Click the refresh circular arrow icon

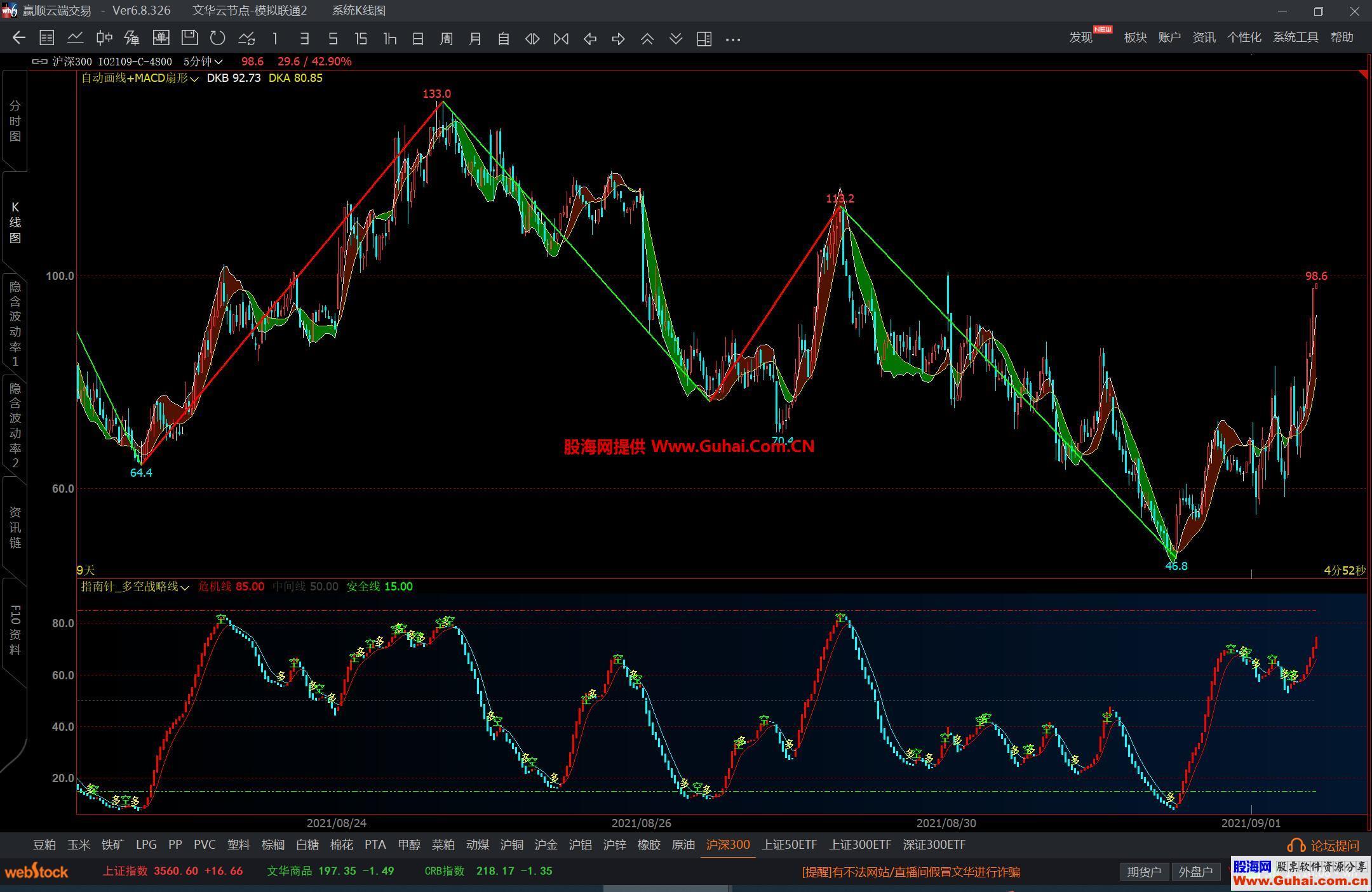218,39
